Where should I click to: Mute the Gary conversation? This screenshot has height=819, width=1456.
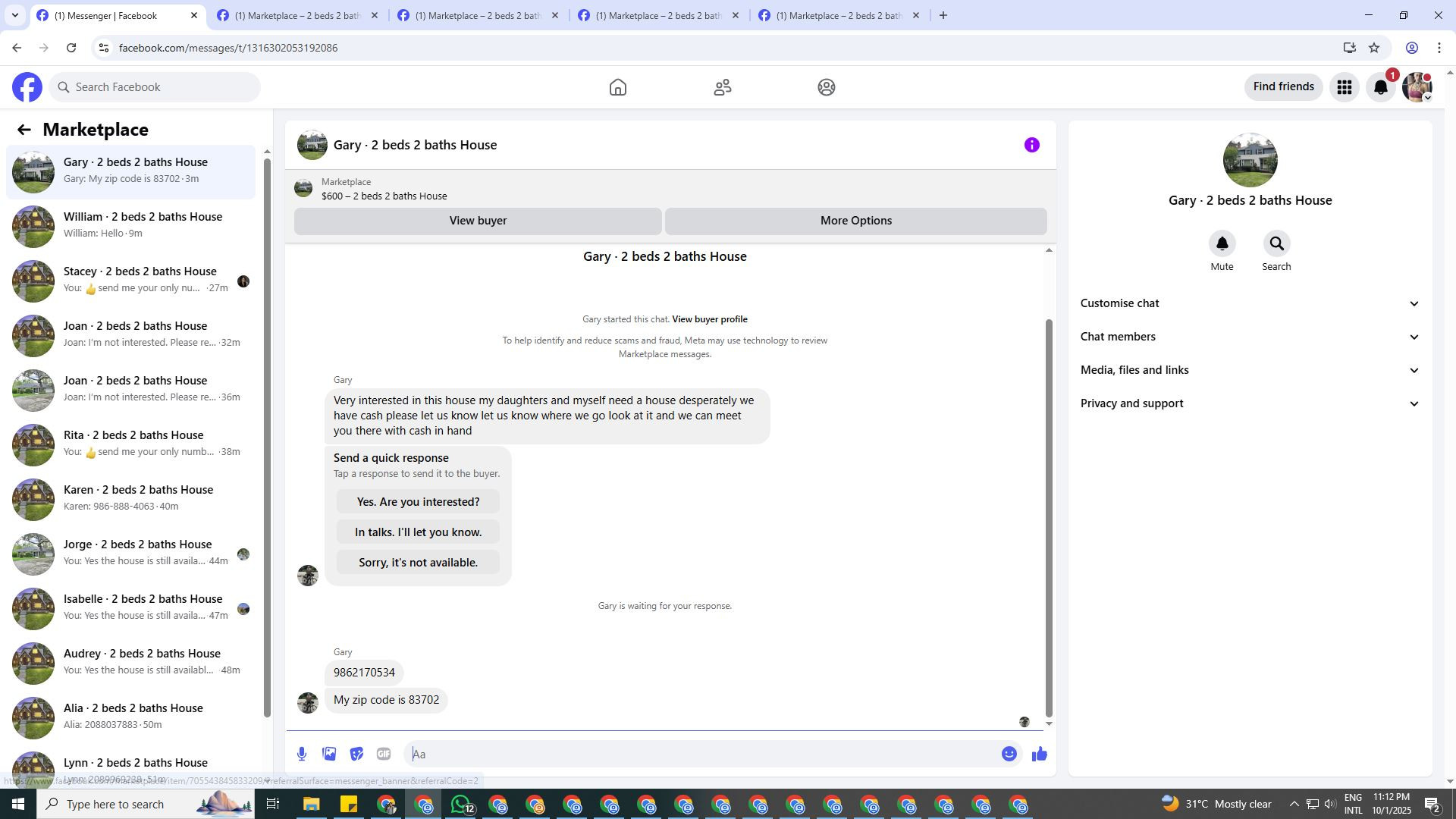(x=1222, y=244)
